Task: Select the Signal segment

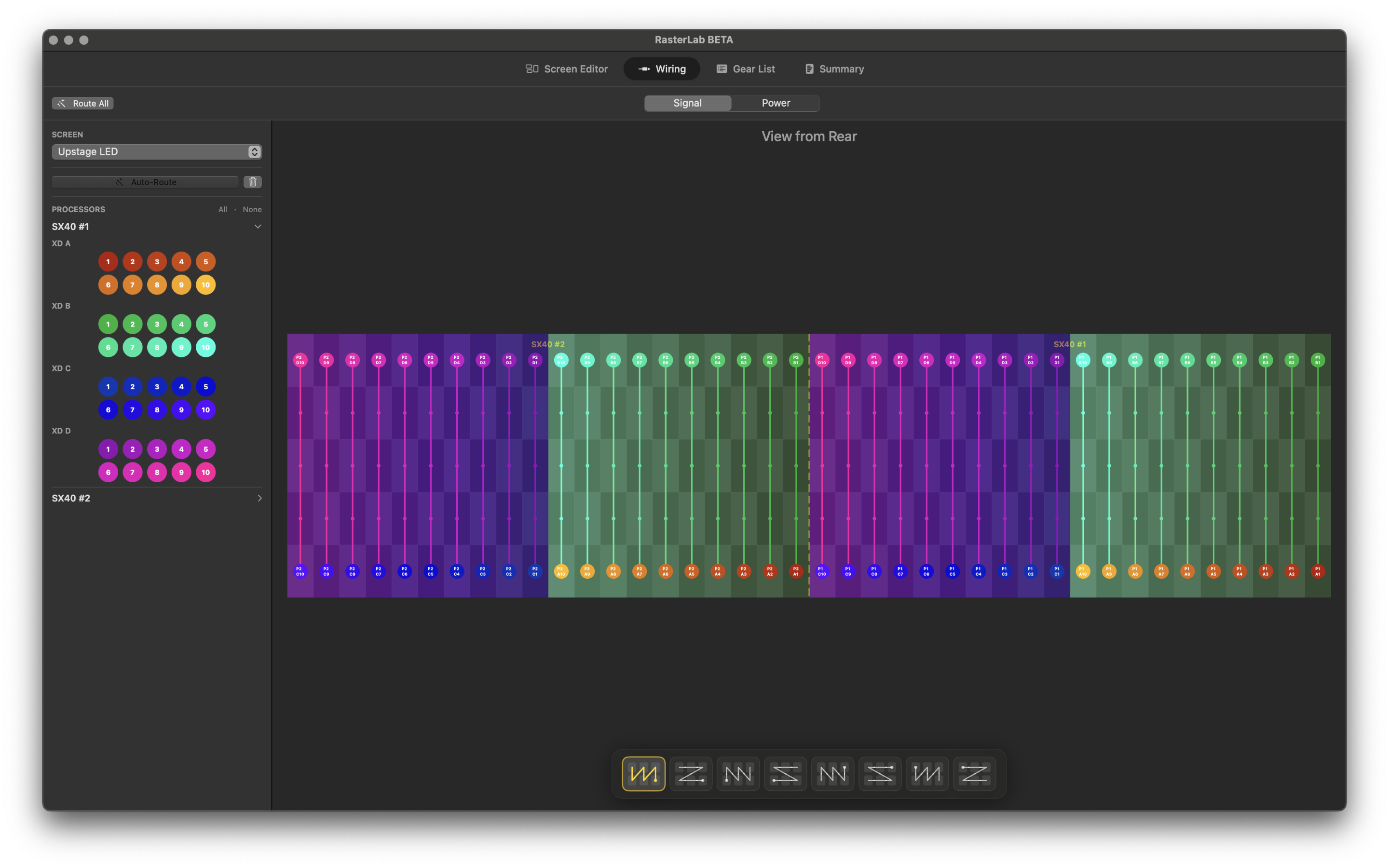Action: pos(687,103)
